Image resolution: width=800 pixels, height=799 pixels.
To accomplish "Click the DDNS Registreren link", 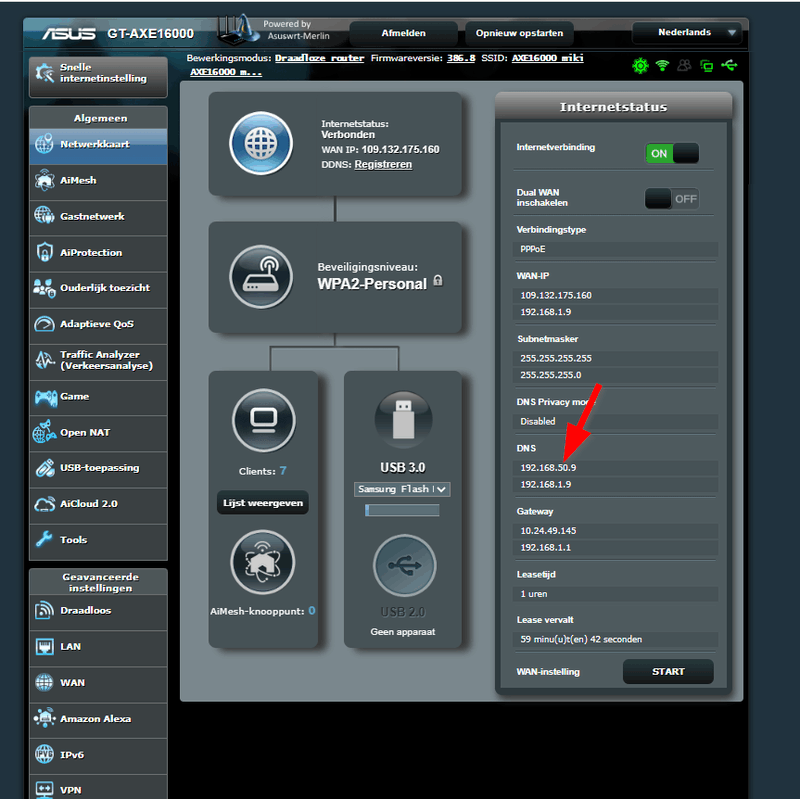I will (x=383, y=164).
